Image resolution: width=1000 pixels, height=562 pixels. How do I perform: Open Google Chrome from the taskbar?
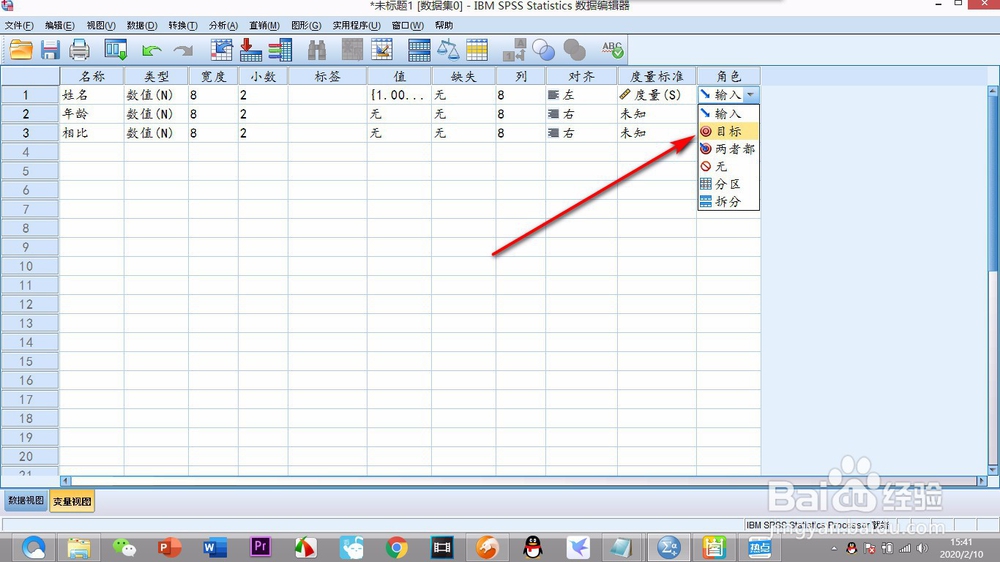click(x=396, y=547)
